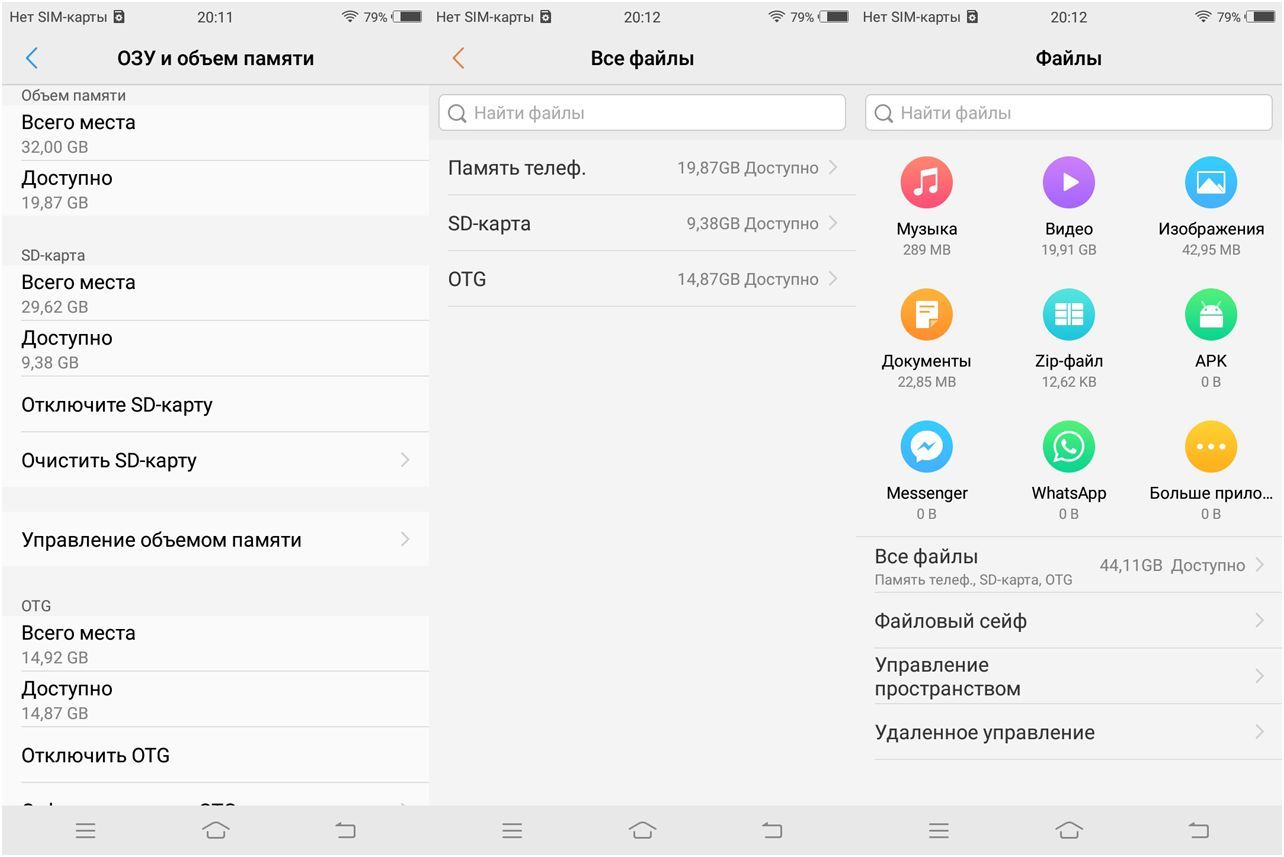Open the Документы category icon
The width and height of the screenshot is (1284, 857).
click(x=926, y=315)
